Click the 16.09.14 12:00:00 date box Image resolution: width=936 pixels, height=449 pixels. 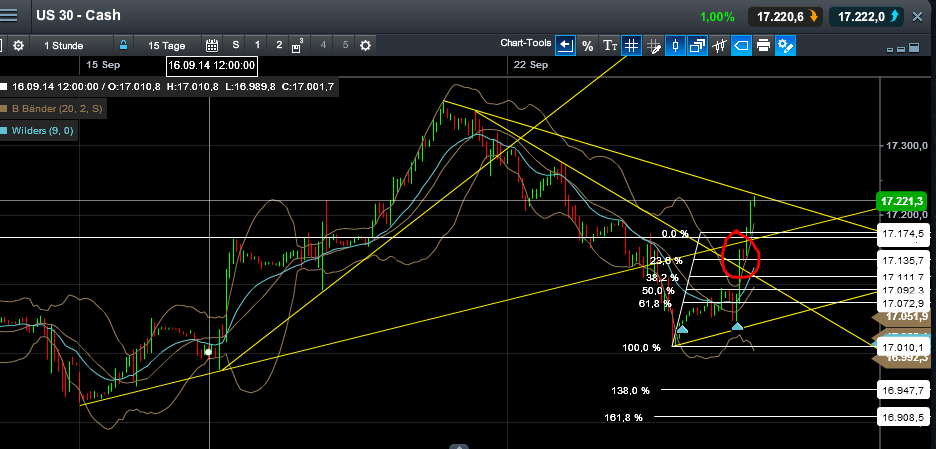pos(212,65)
